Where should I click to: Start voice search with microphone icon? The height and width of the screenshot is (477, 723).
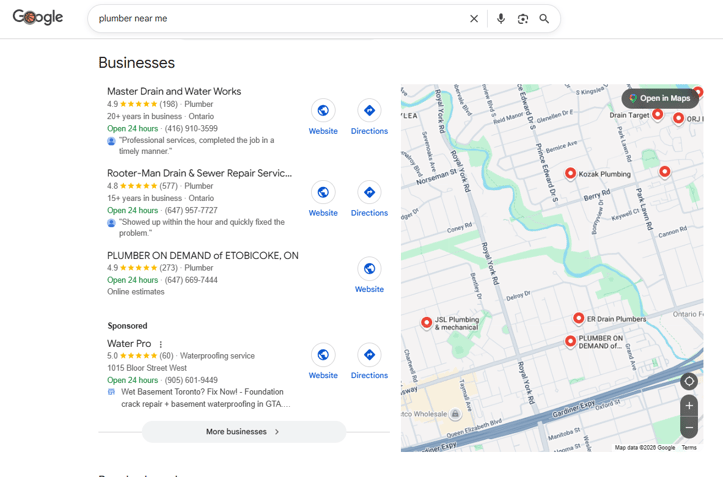click(500, 19)
